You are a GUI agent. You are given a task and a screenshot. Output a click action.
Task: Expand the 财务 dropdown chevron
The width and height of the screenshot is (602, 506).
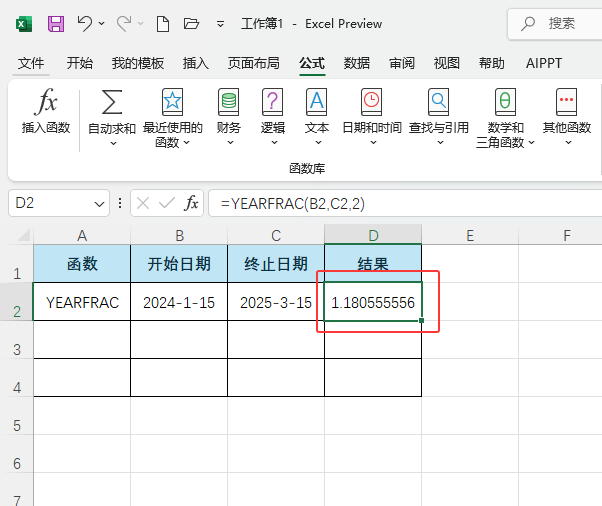230,143
